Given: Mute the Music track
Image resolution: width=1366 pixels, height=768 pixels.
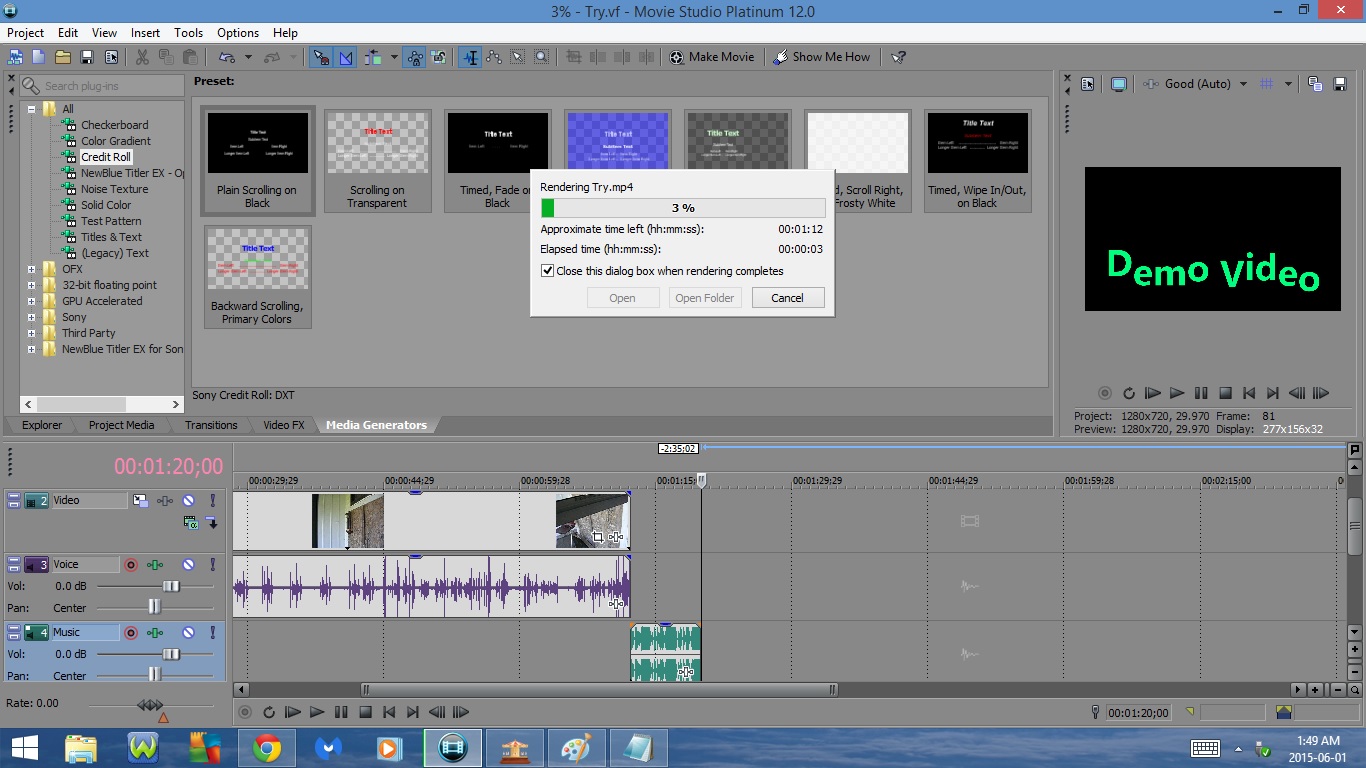Looking at the screenshot, I should [x=188, y=633].
